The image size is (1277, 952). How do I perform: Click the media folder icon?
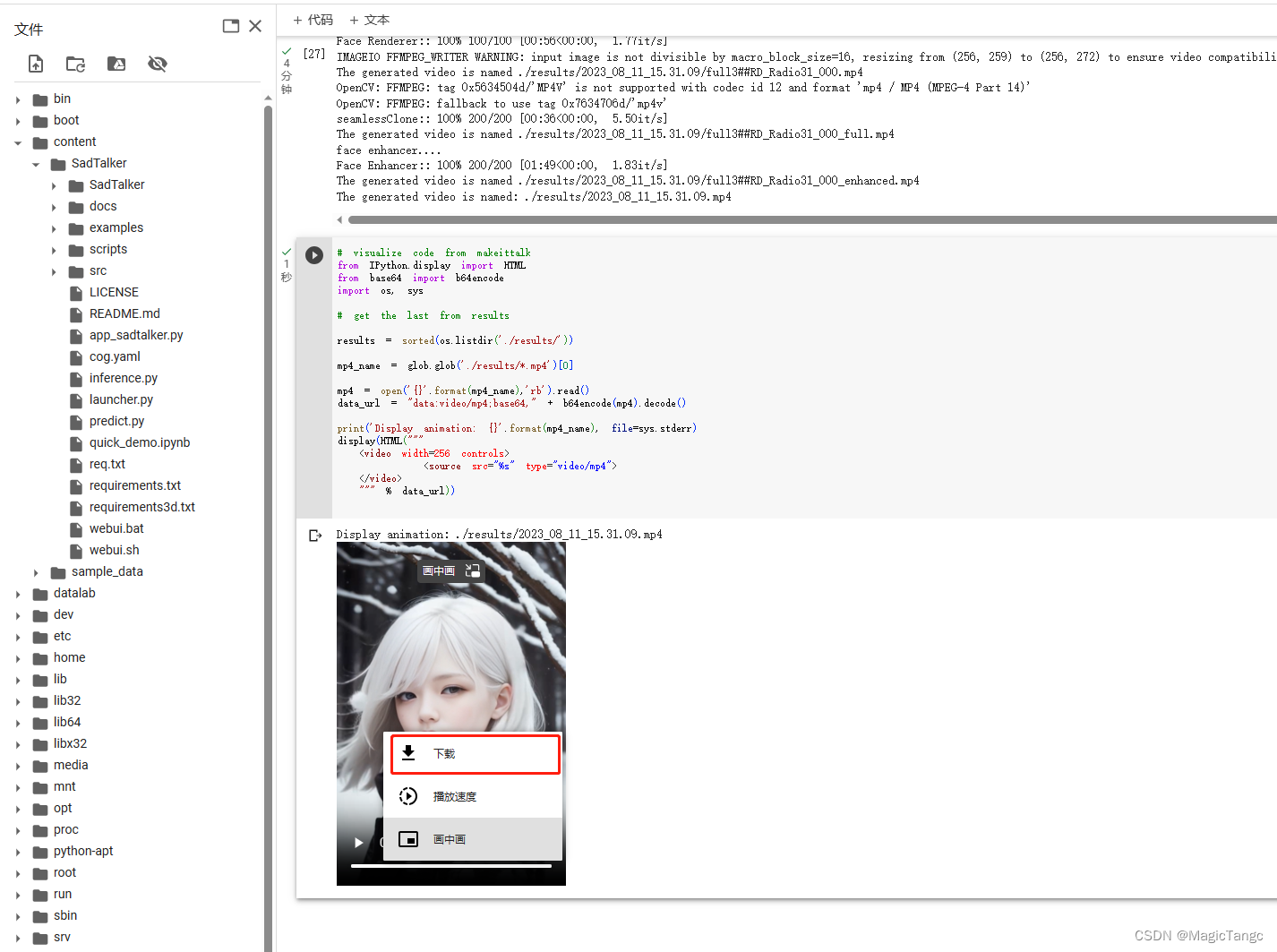[40, 766]
